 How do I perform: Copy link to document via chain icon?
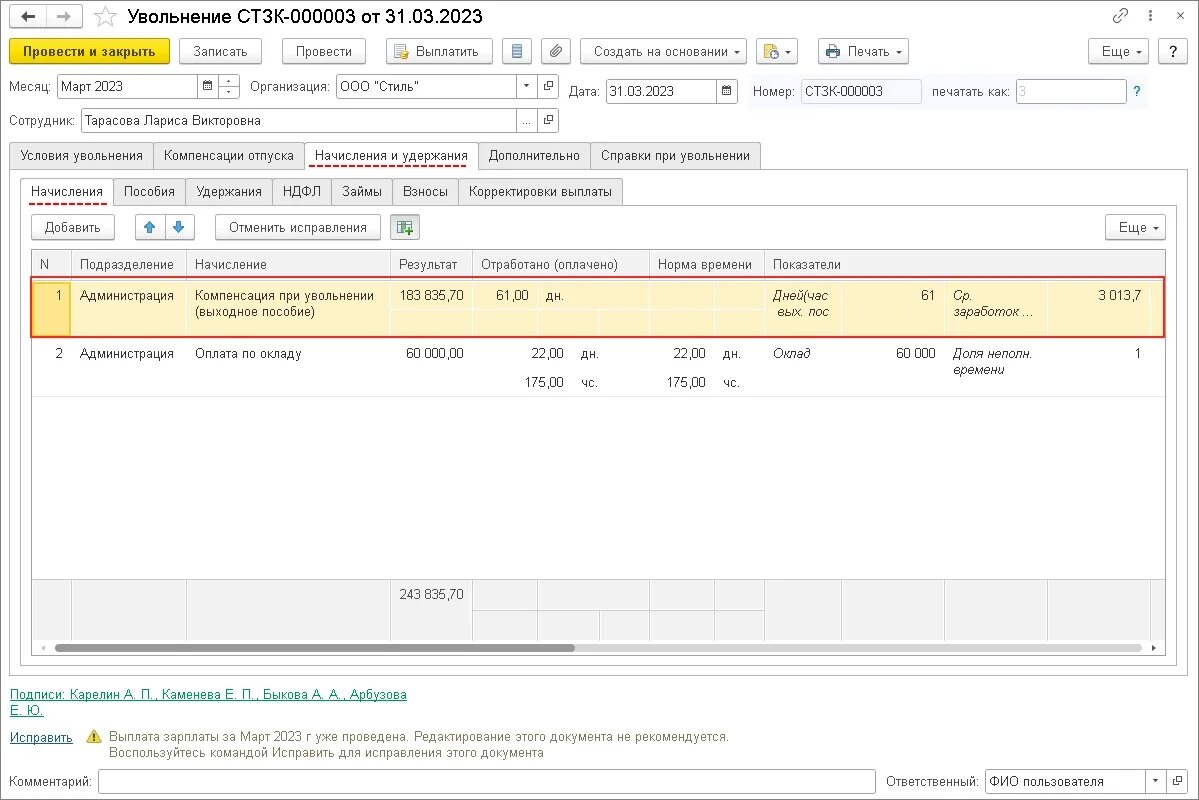coord(1120,15)
